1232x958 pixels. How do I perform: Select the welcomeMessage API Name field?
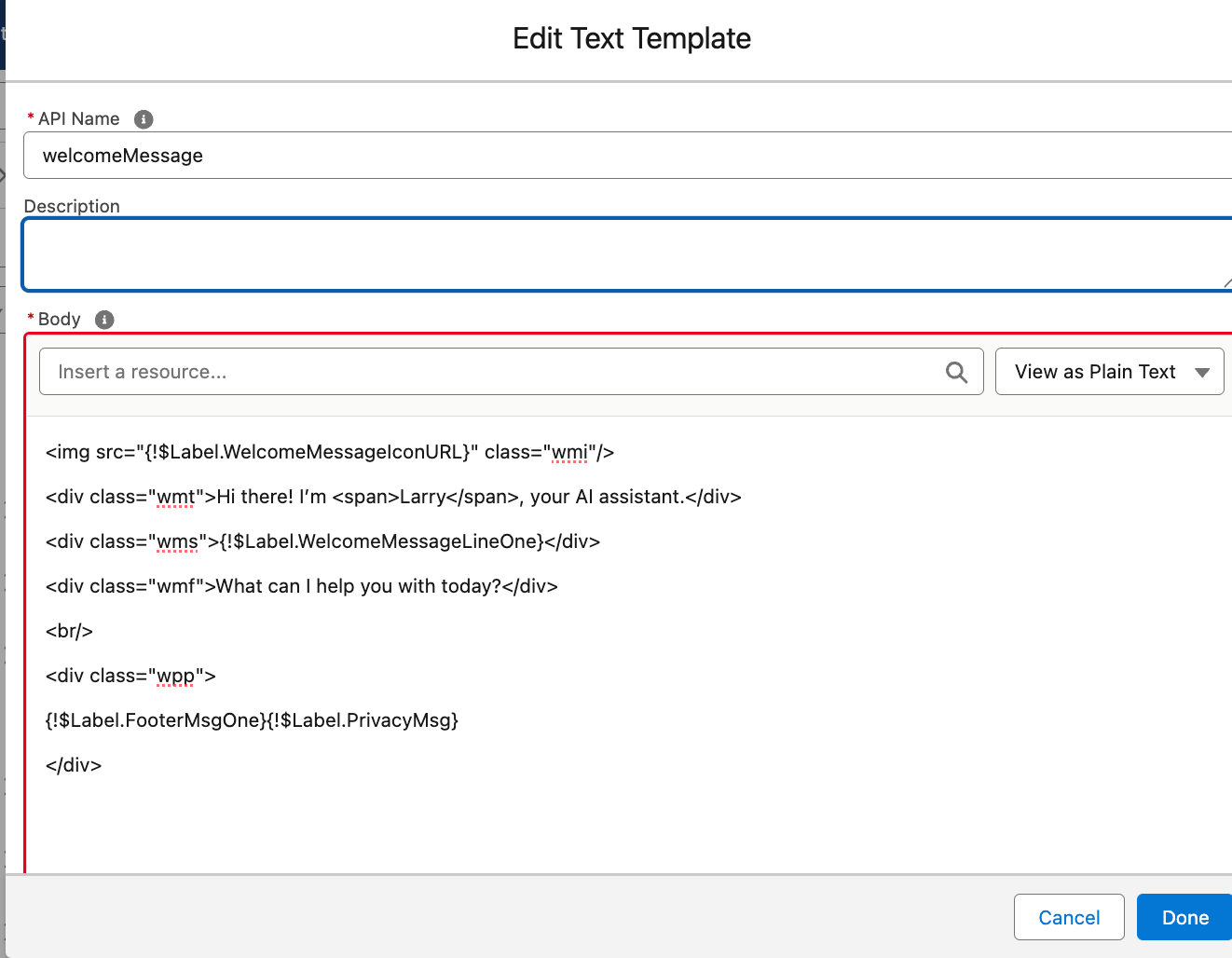point(373,156)
